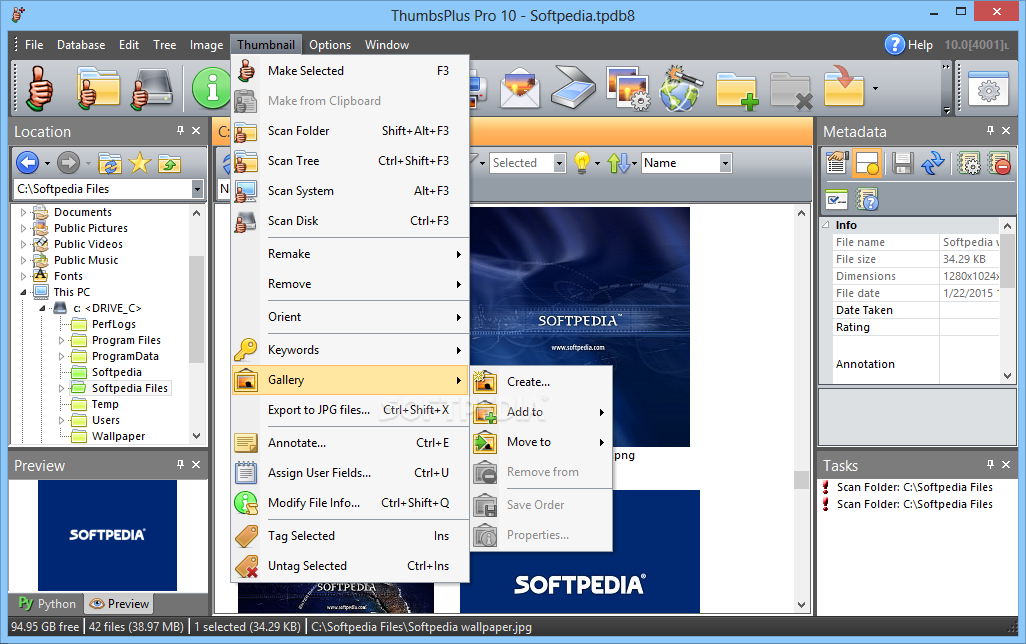Pin the Metadata panel
The height and width of the screenshot is (644, 1026).
point(990,131)
